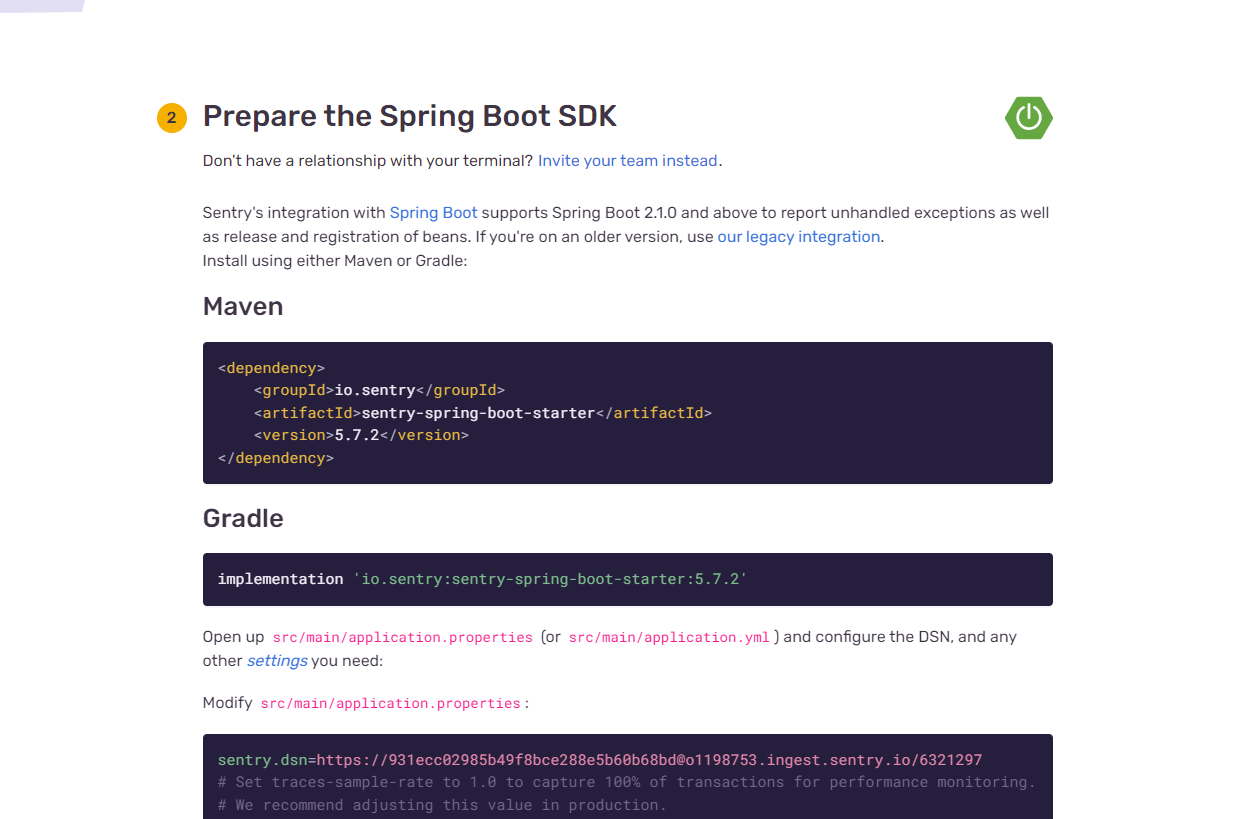This screenshot has height=819, width=1254.
Task: Click 'src/main/application.properties' after 'Modify'
Action: click(x=390, y=703)
